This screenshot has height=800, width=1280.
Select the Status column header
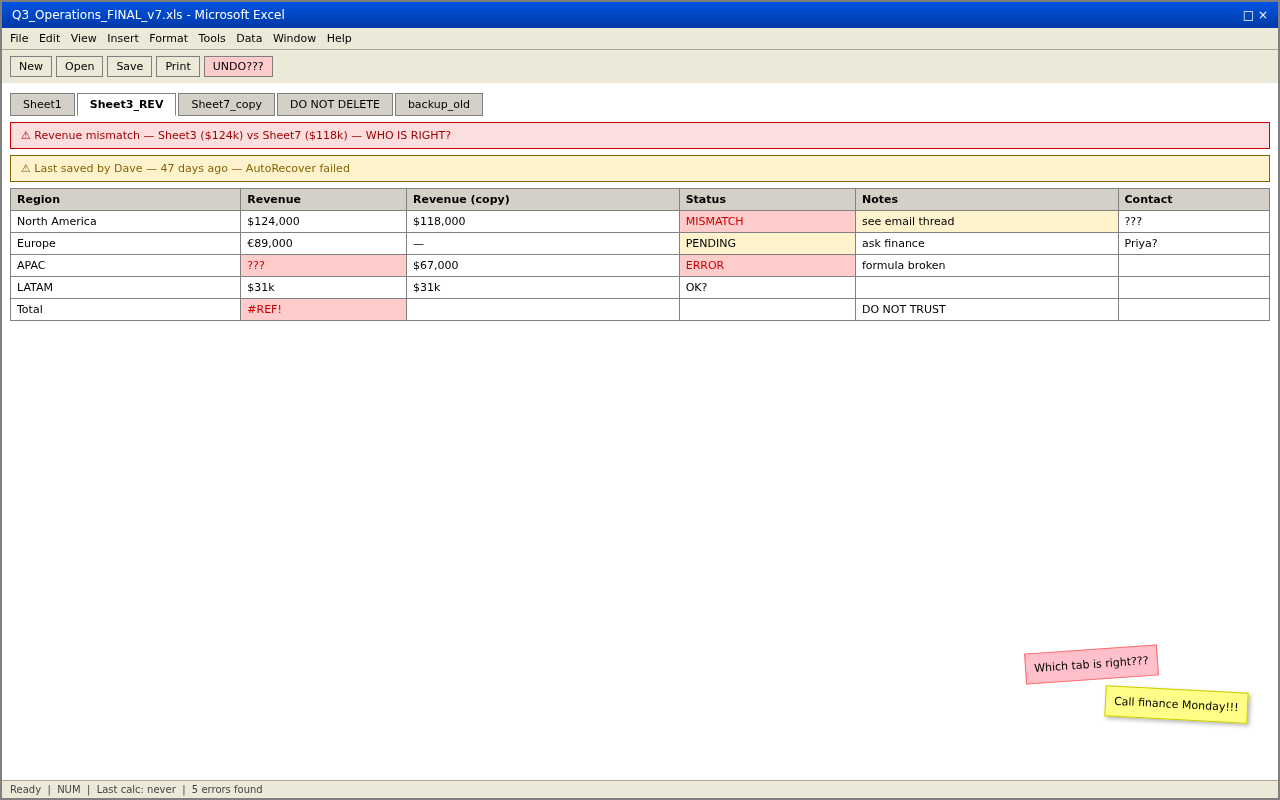[x=768, y=200]
